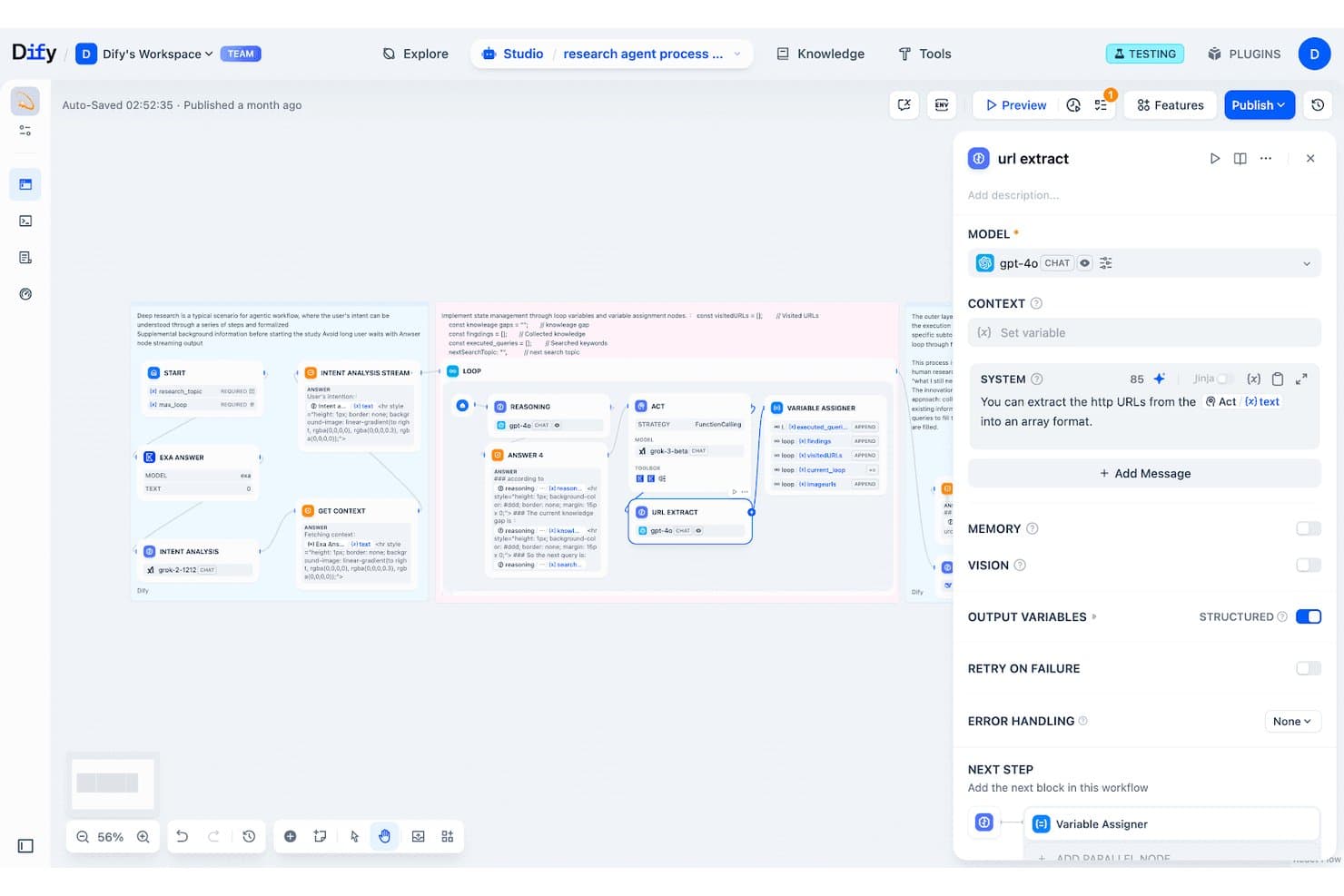The image size is (1344, 896).
Task: Switch to the Knowledge tab
Action: pos(820,54)
